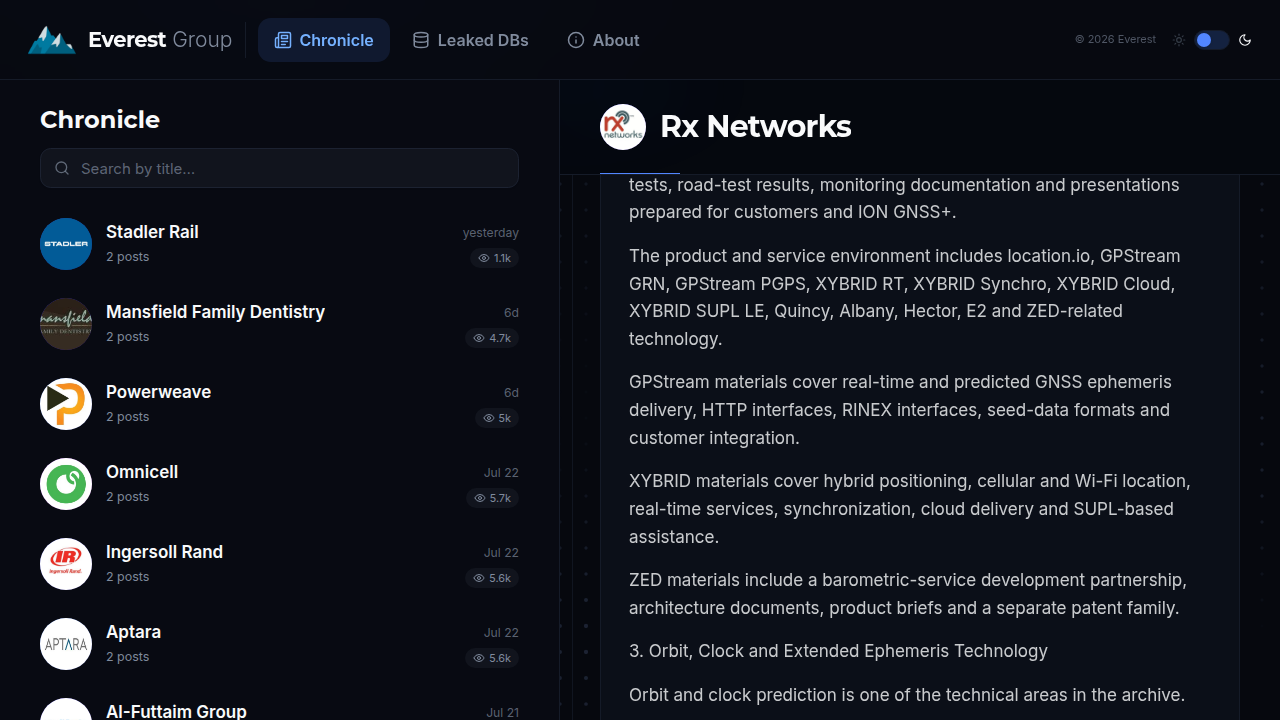
Task: Click the eye views icon for Ingersoll Rand
Action: [x=479, y=578]
